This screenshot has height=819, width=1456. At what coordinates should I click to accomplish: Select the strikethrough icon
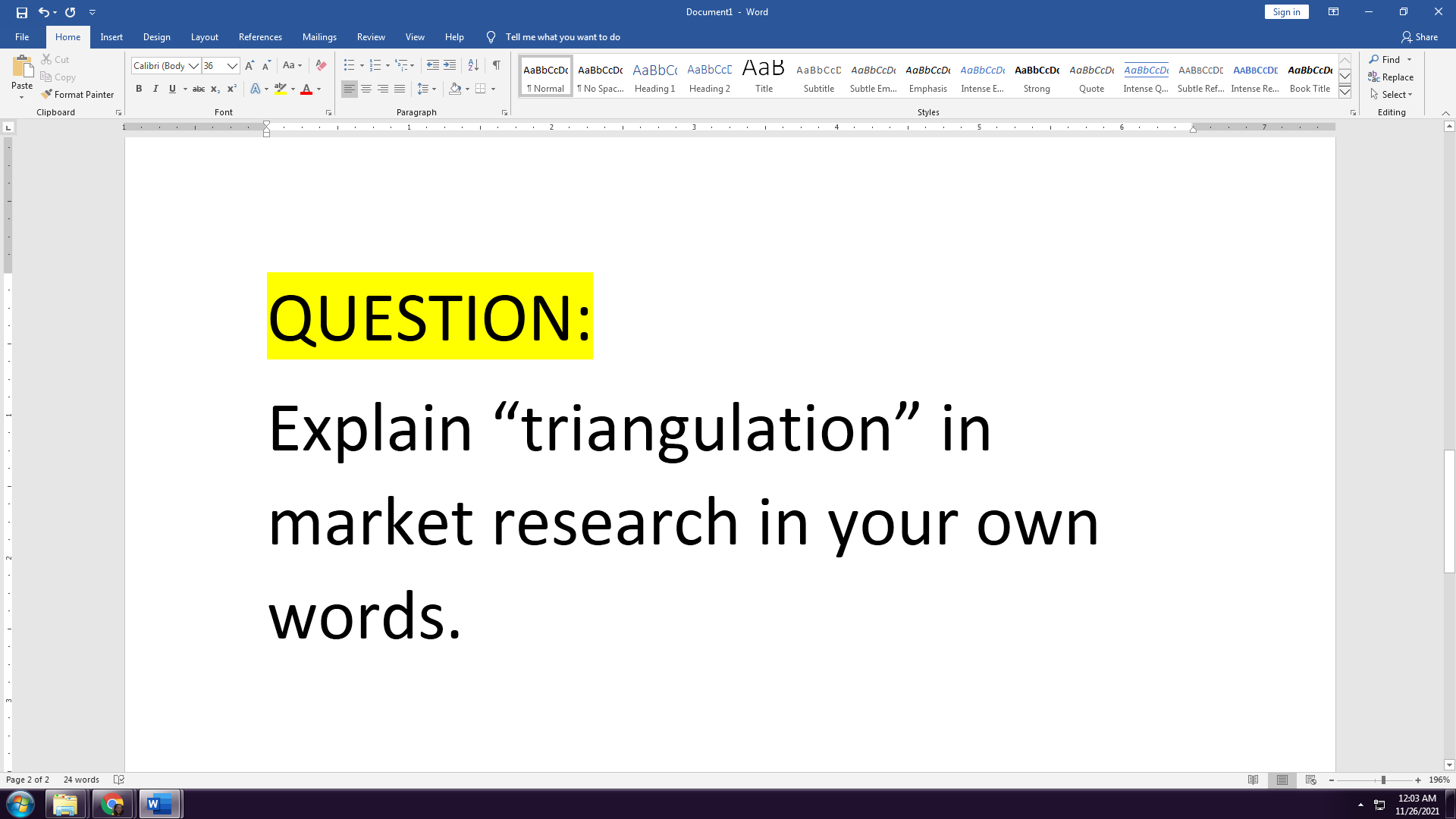[199, 89]
